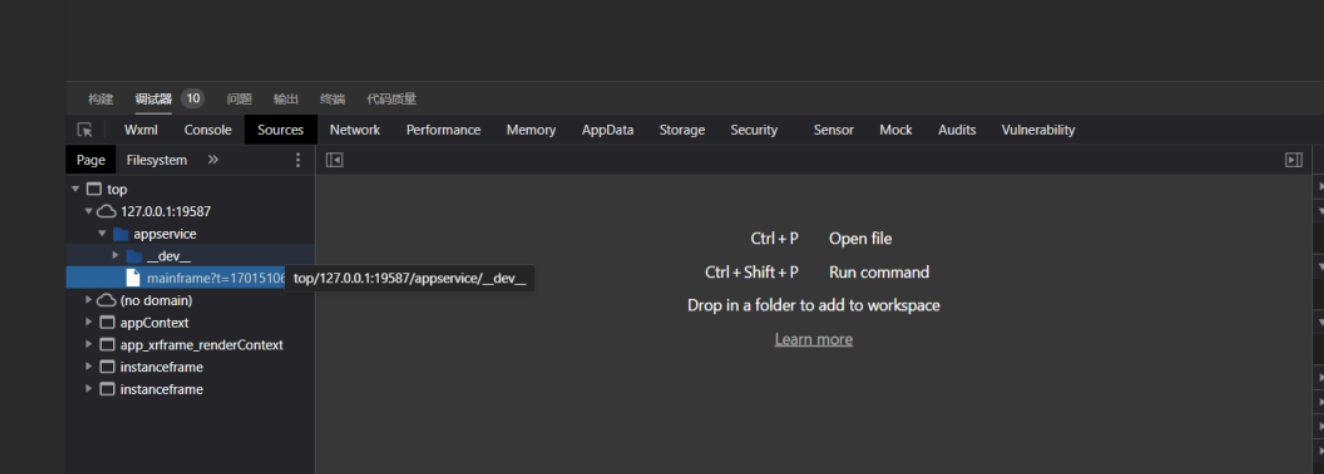Hide the navigator sidebar via toggle icon
1324x474 pixels.
(x=334, y=160)
